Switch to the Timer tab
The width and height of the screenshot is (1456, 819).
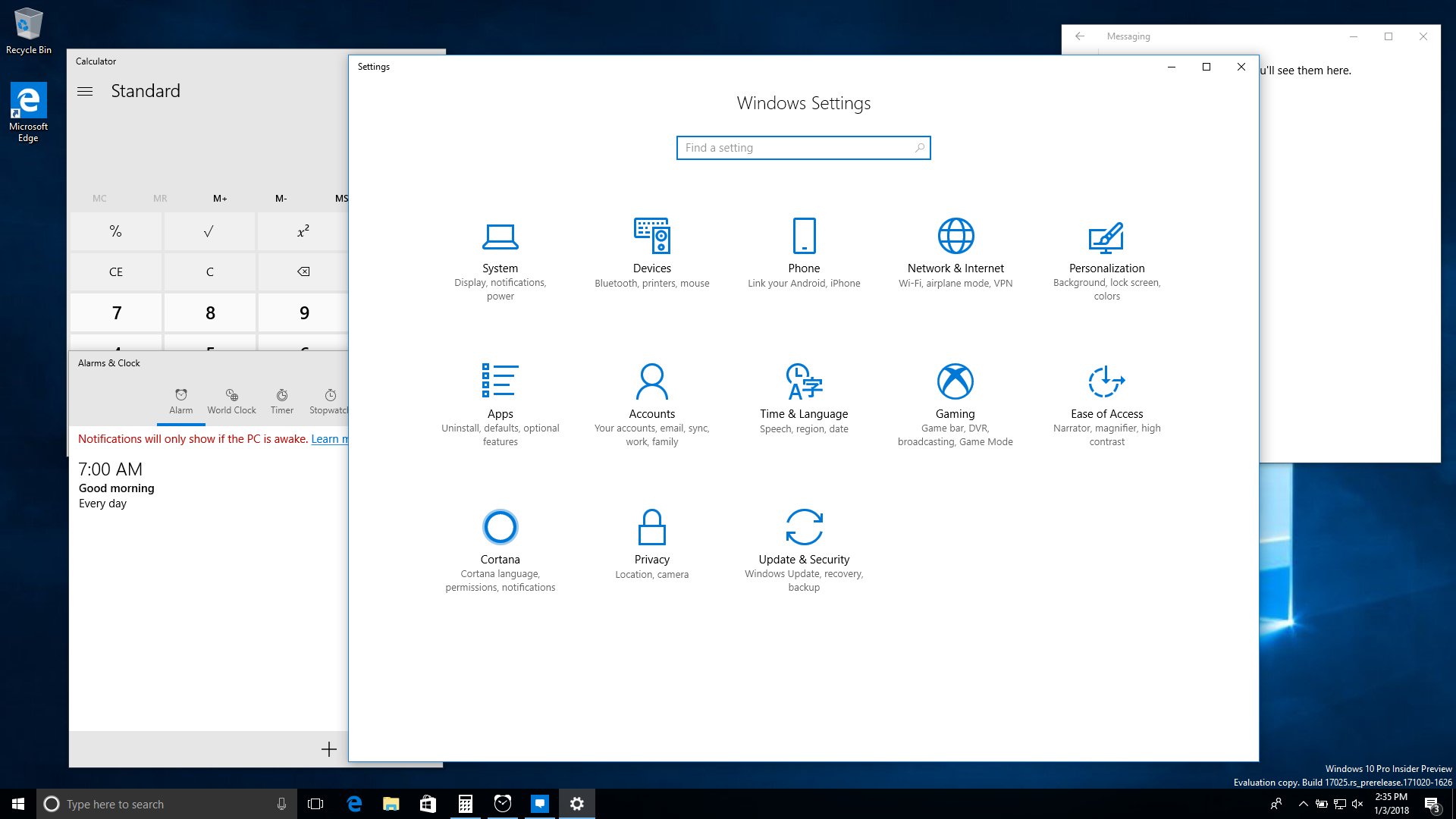point(281,401)
